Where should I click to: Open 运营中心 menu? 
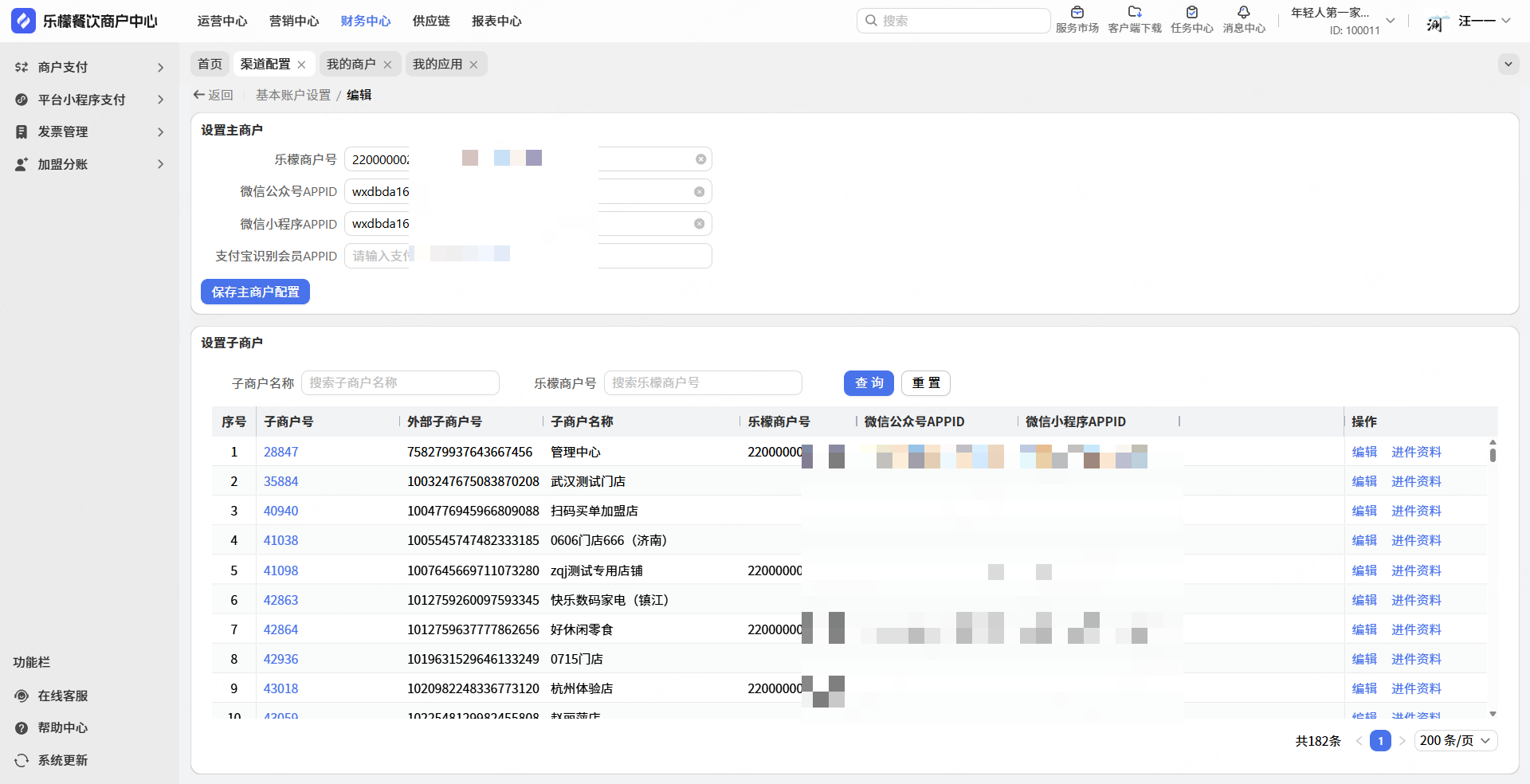pos(222,22)
